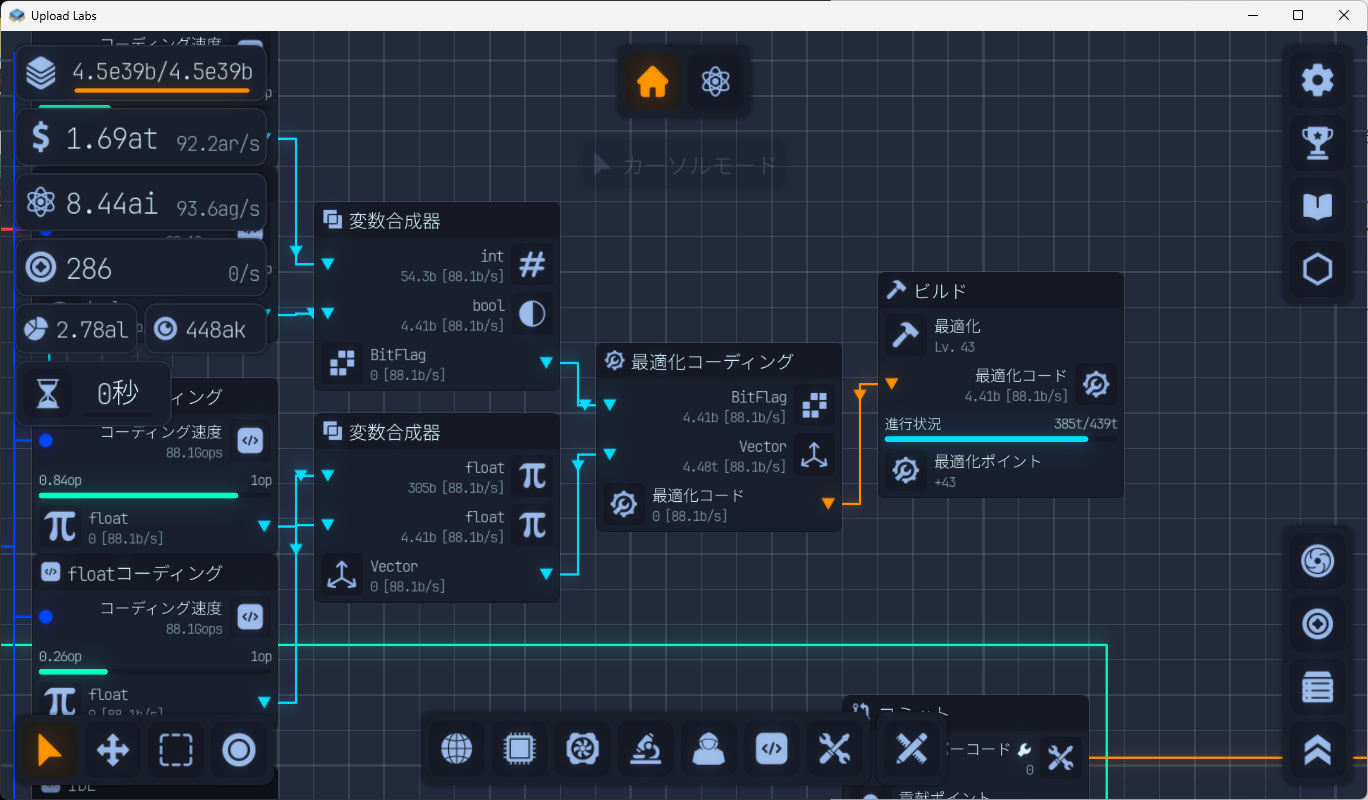Viewport: 1368px width, 800px height.
Task: Open the trophy achievements icon
Action: coord(1317,143)
